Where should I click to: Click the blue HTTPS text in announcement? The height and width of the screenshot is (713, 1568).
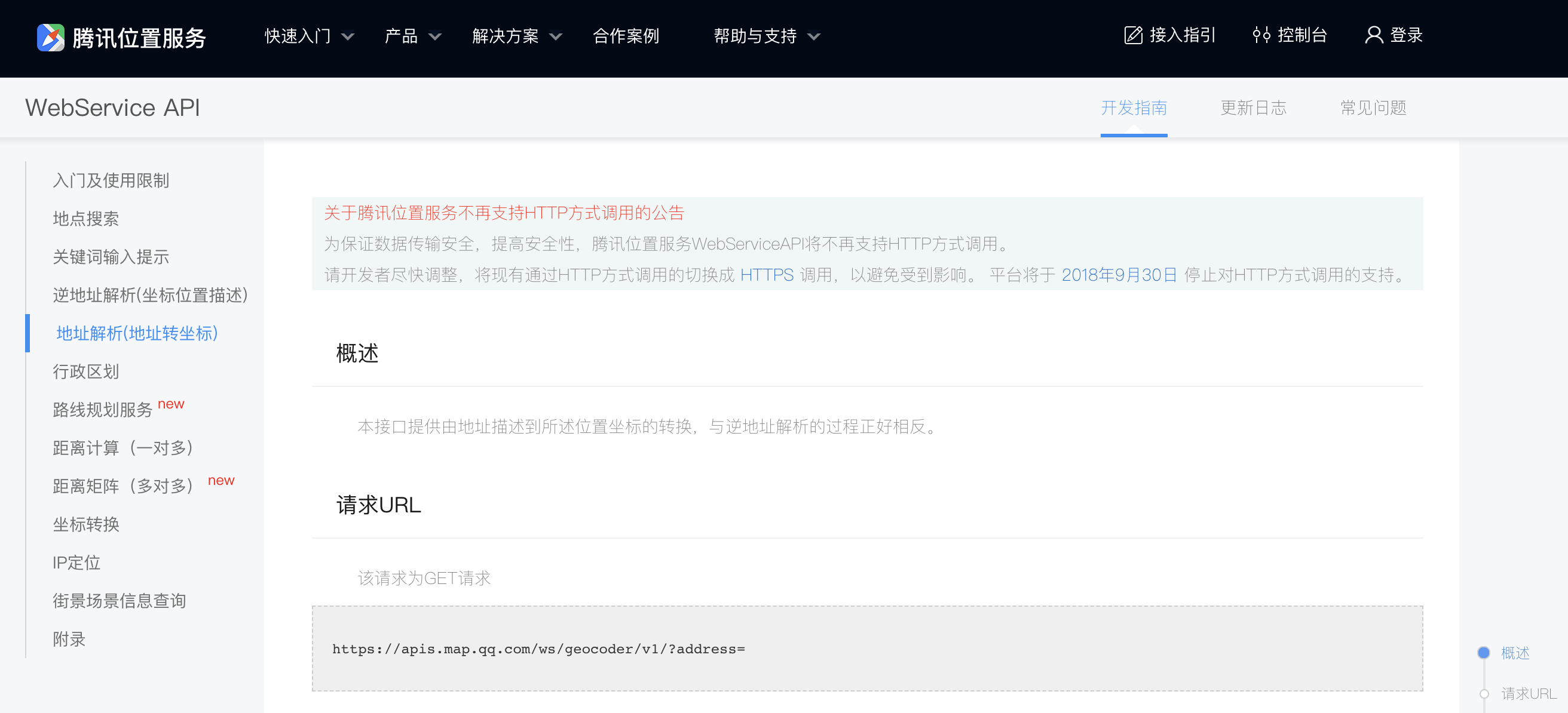coord(767,275)
